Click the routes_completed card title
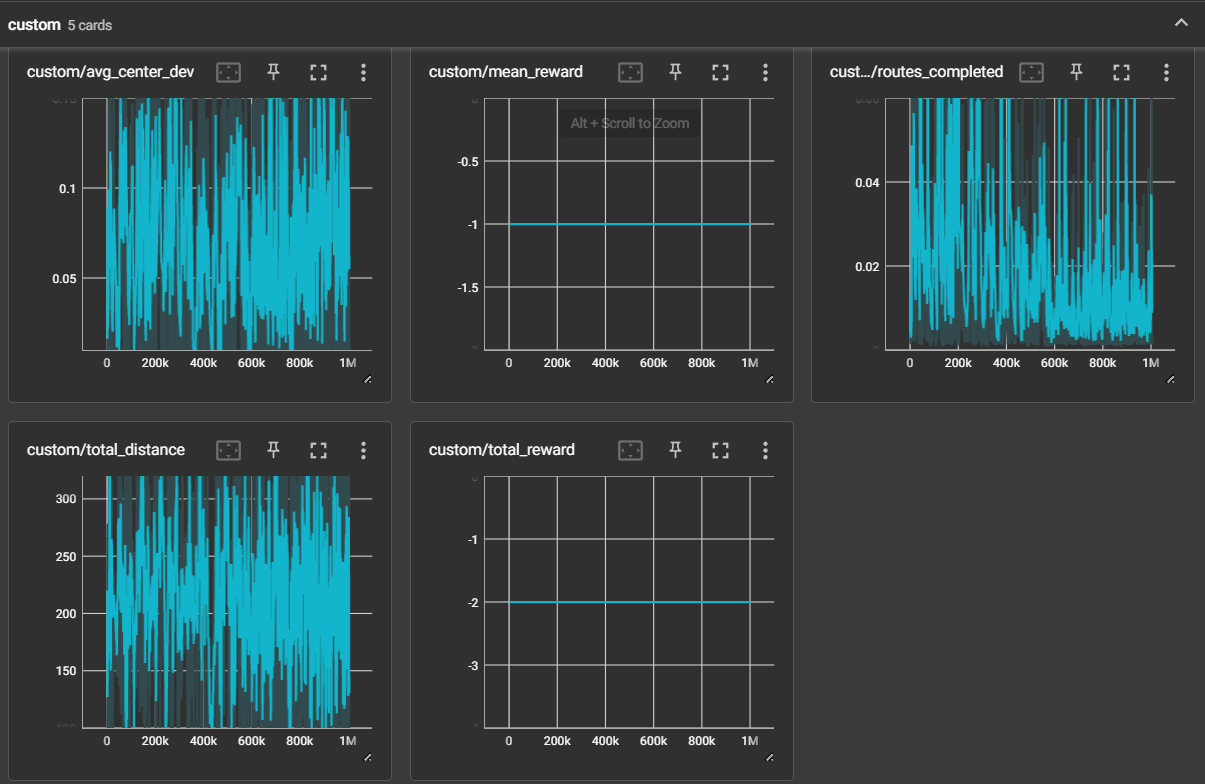This screenshot has width=1205, height=784. 916,72
